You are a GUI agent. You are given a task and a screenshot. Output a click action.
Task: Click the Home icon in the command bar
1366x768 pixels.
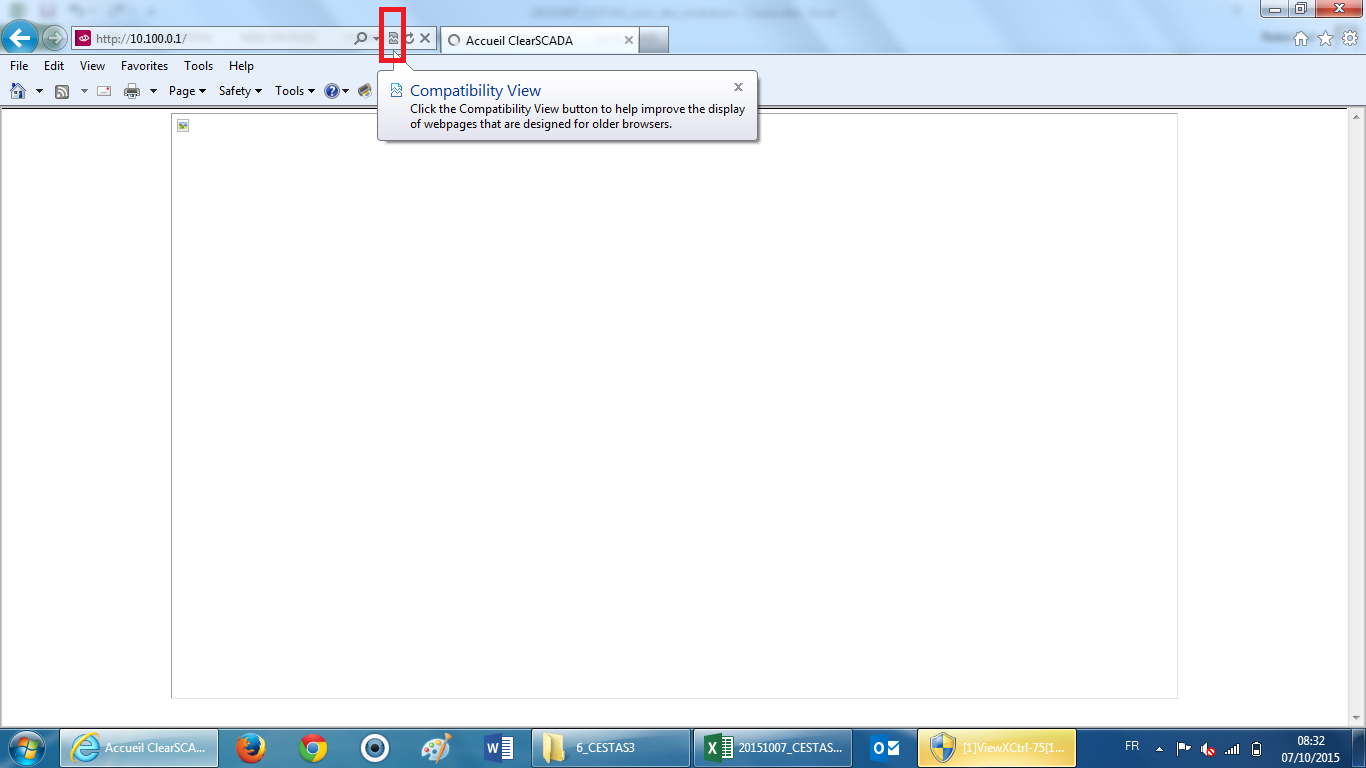[x=18, y=91]
